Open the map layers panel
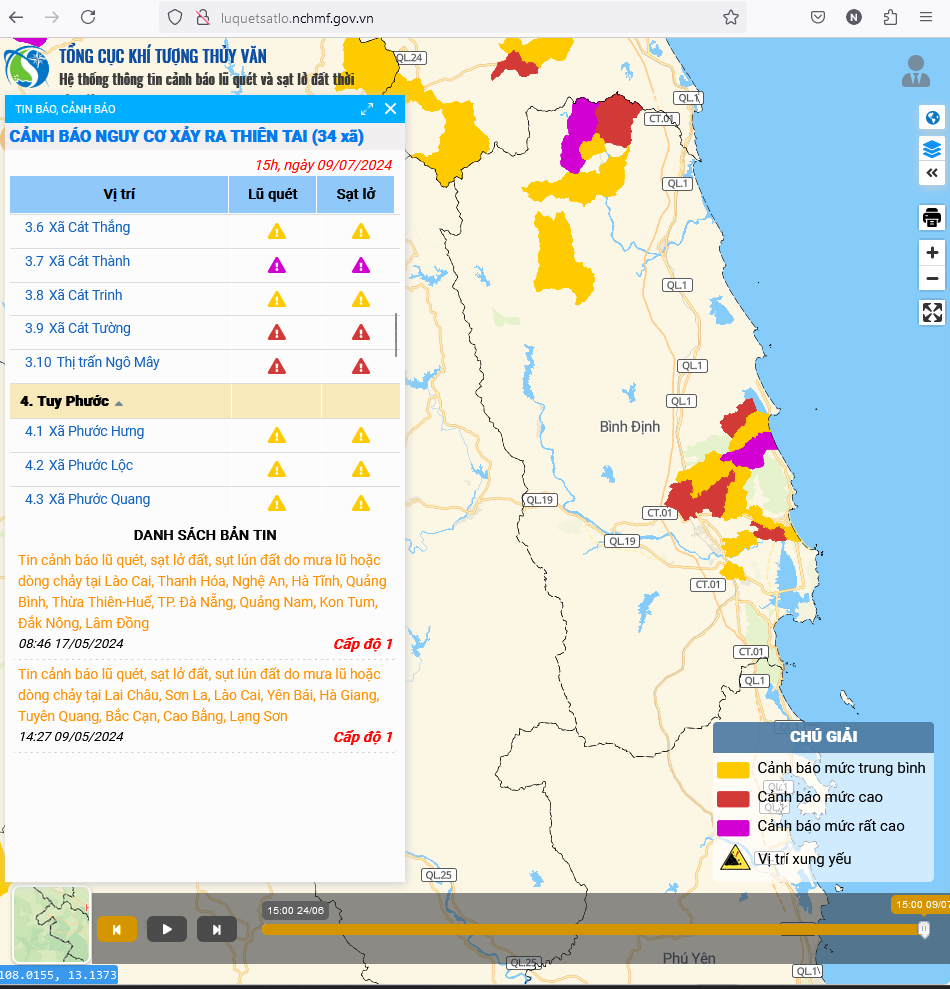 [x=932, y=149]
